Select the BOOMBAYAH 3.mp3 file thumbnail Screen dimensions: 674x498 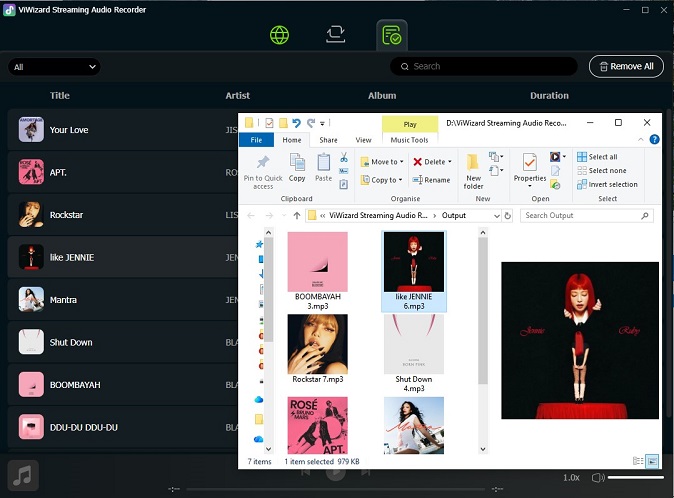(x=318, y=262)
